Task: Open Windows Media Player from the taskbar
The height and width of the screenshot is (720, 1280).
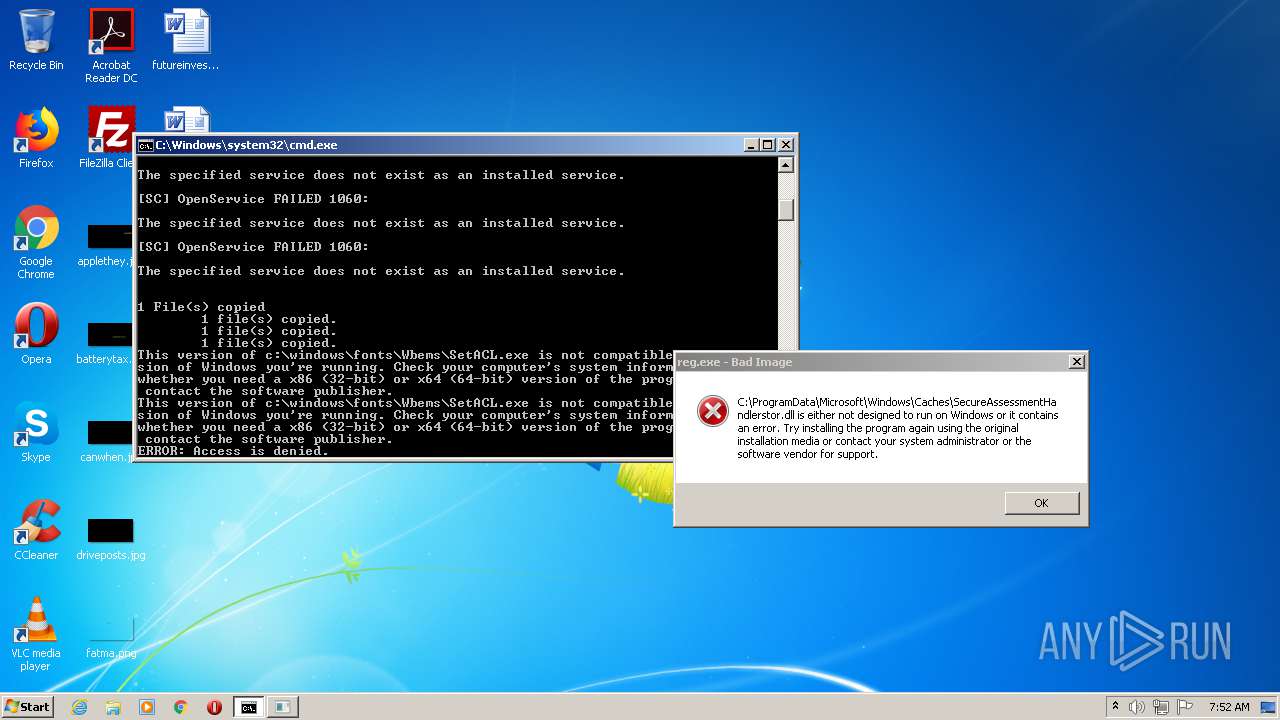Action: tap(147, 707)
